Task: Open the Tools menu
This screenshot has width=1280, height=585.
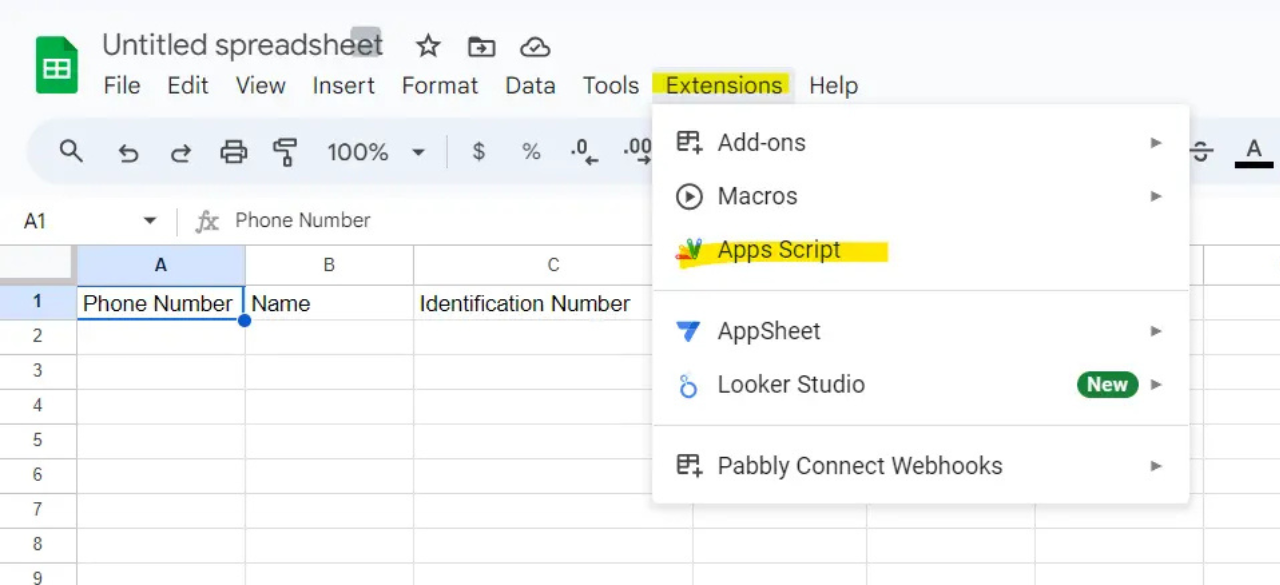Action: click(x=610, y=86)
